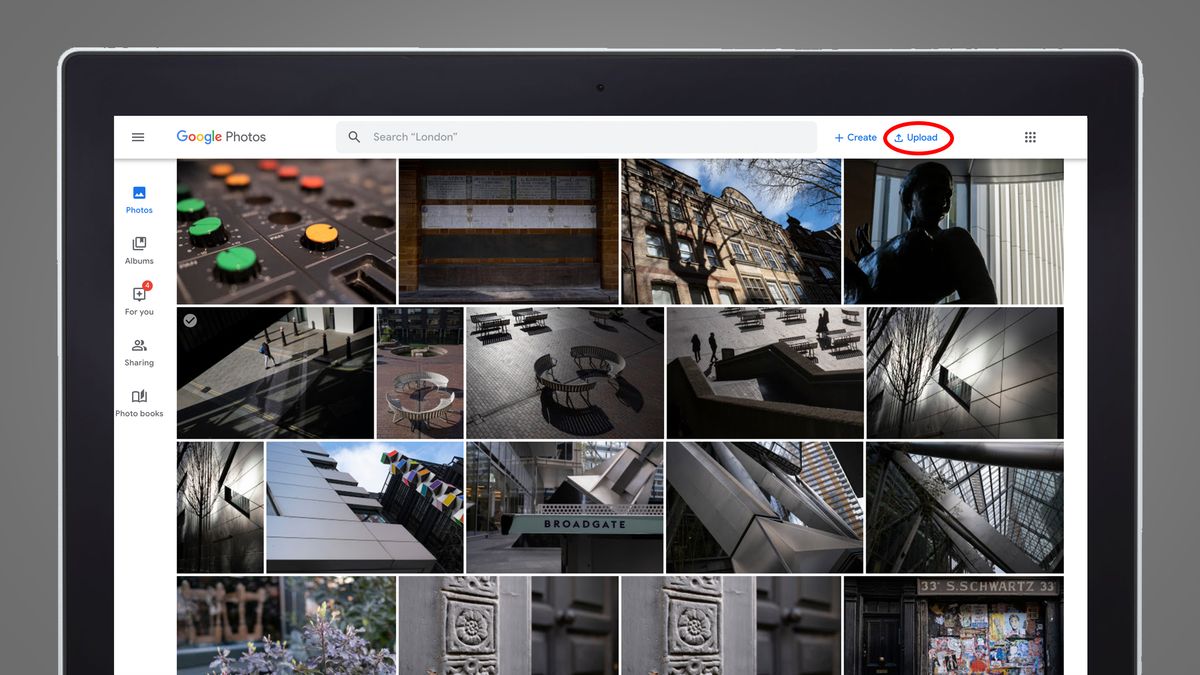Check the For you notification badge
Image resolution: width=1200 pixels, height=675 pixels.
click(146, 287)
